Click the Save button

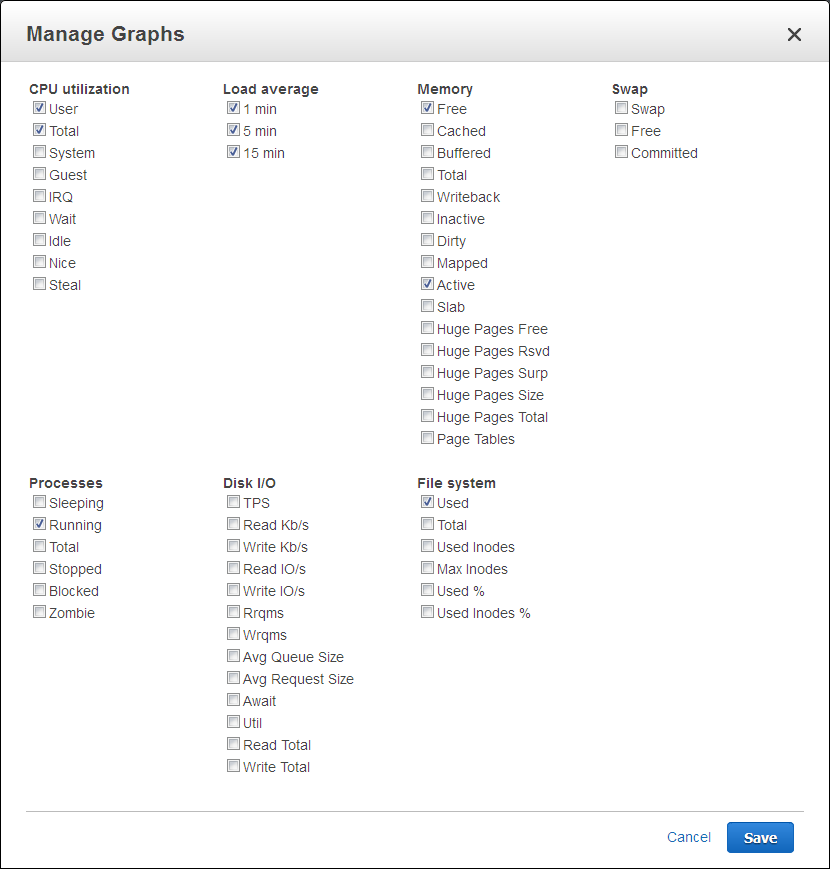coord(760,838)
